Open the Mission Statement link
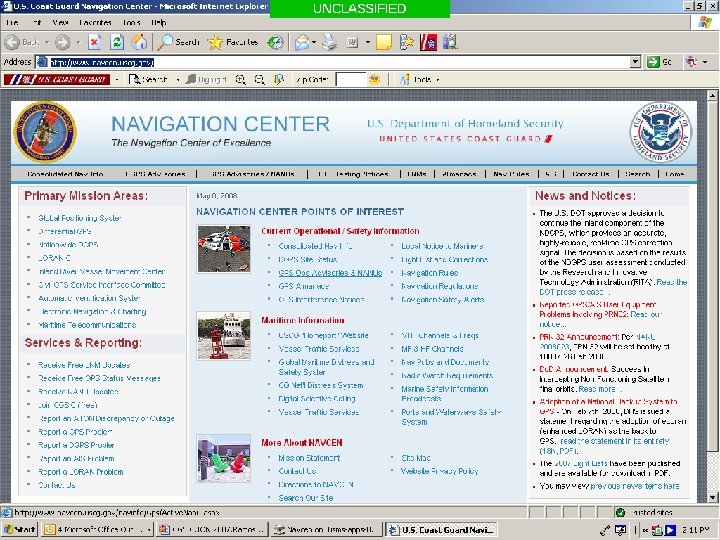 (309, 458)
